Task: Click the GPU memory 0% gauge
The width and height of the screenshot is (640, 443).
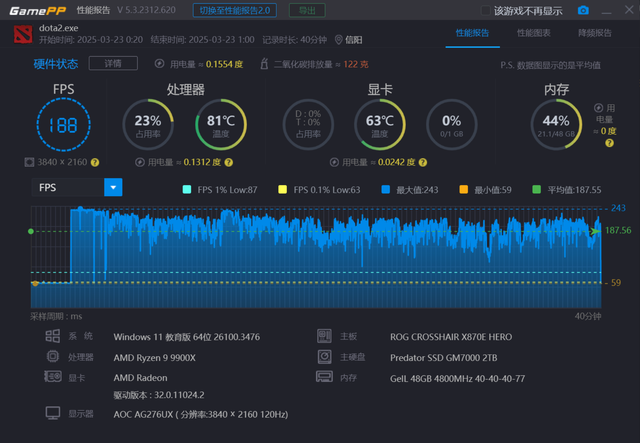Action: click(451, 125)
